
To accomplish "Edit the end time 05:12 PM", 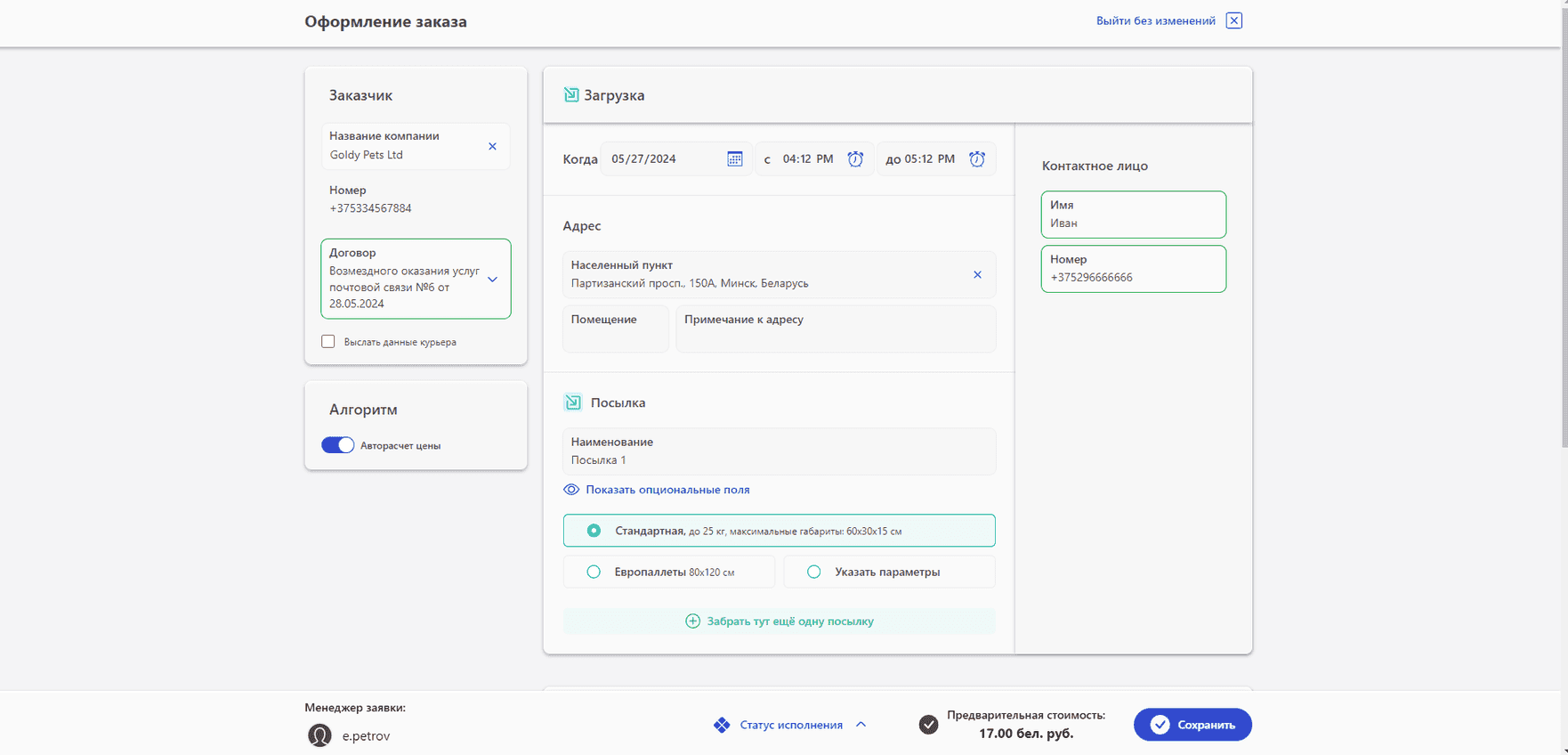I will tap(929, 158).
